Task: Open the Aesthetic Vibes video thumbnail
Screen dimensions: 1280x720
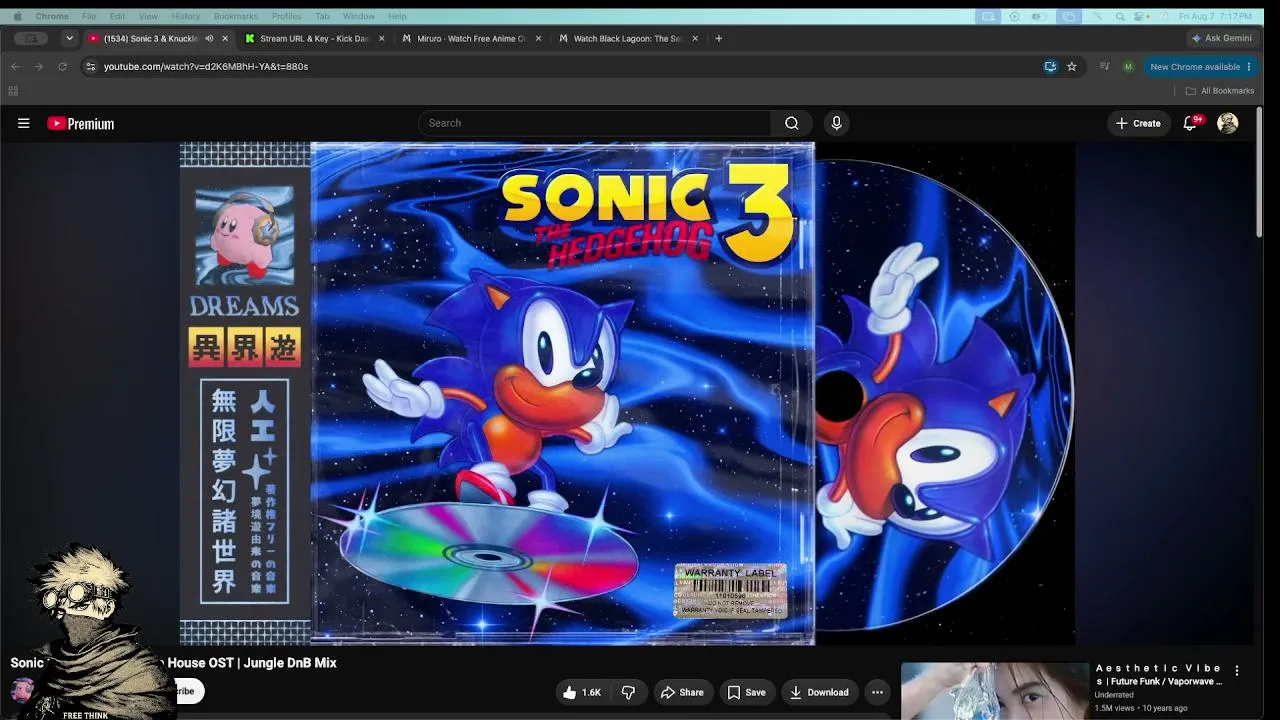Action: point(994,691)
